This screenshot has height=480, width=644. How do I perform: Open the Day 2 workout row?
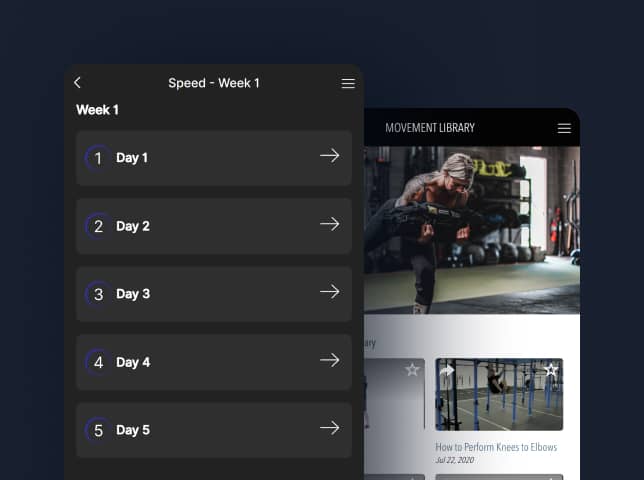(214, 226)
